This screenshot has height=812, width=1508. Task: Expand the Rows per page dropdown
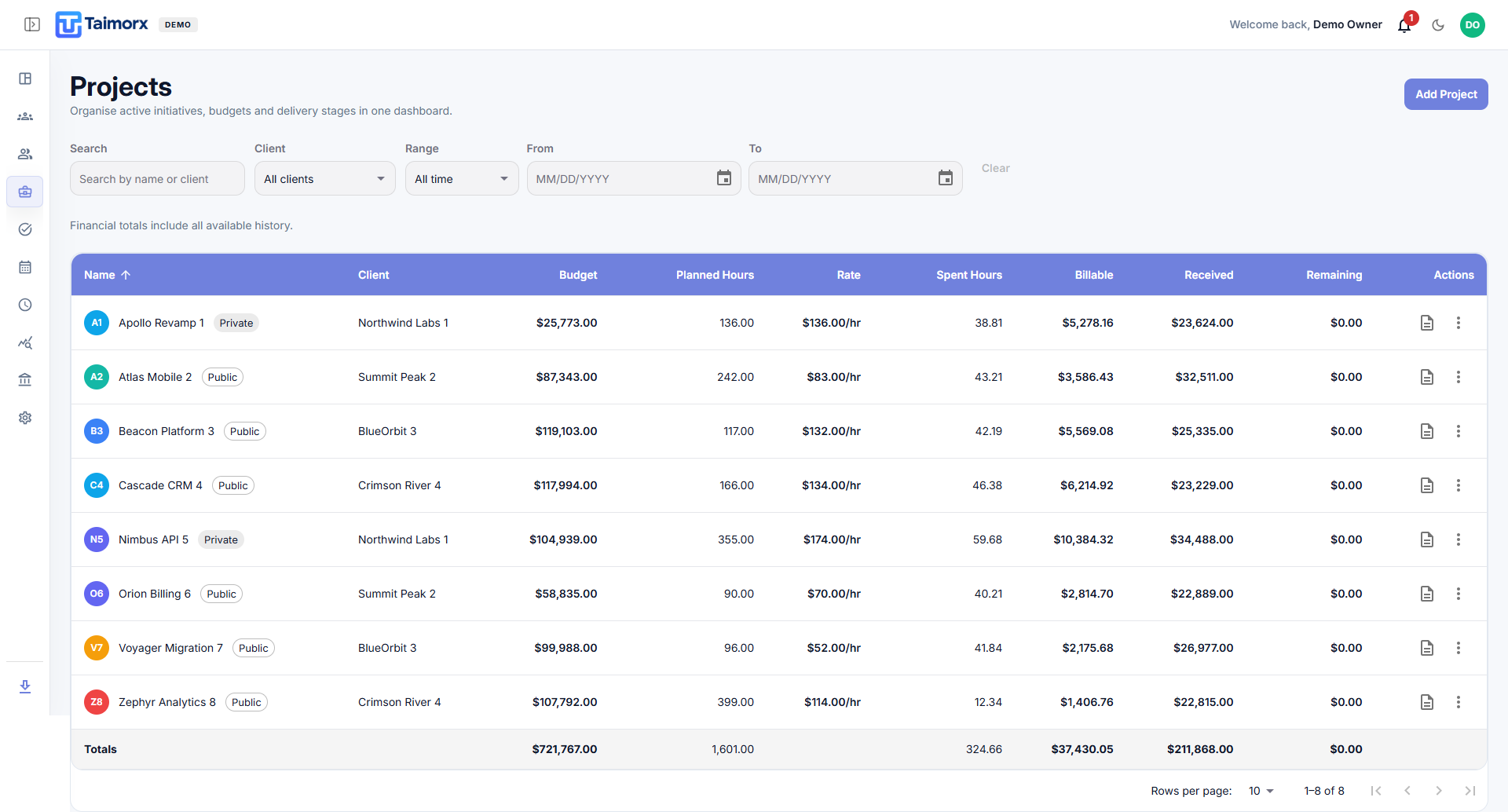(1261, 791)
